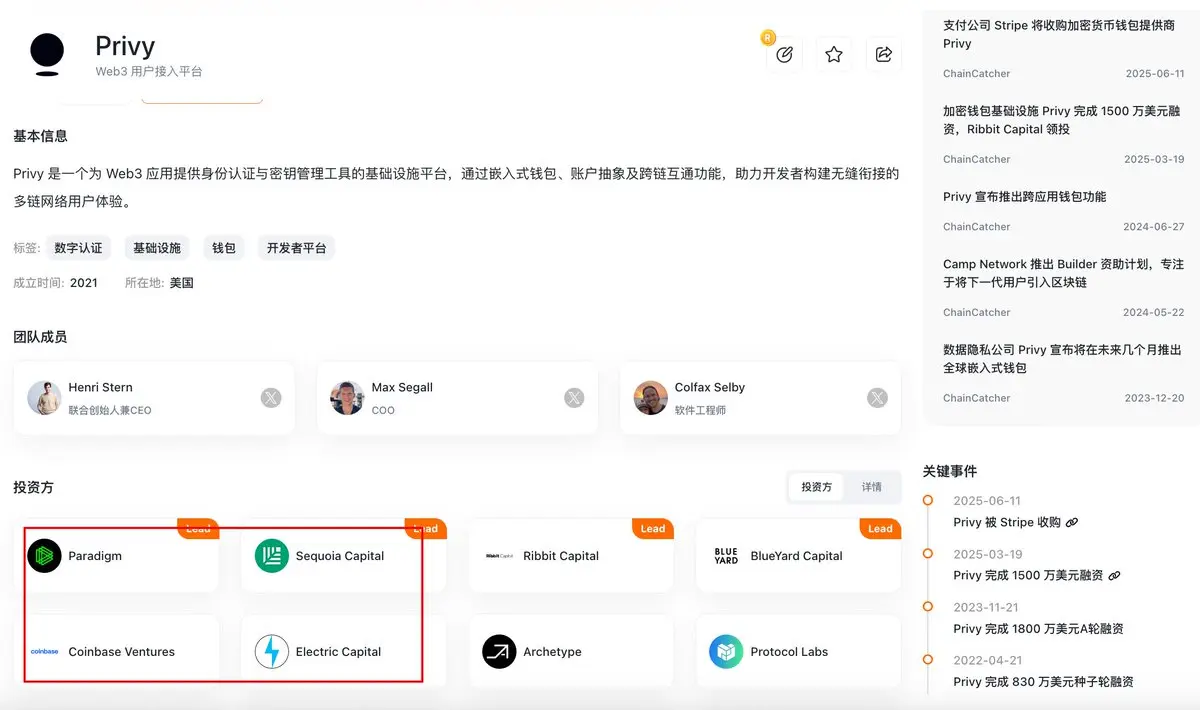This screenshot has height=710, width=1200.
Task: Select the 钱包 tag
Action: 224,248
